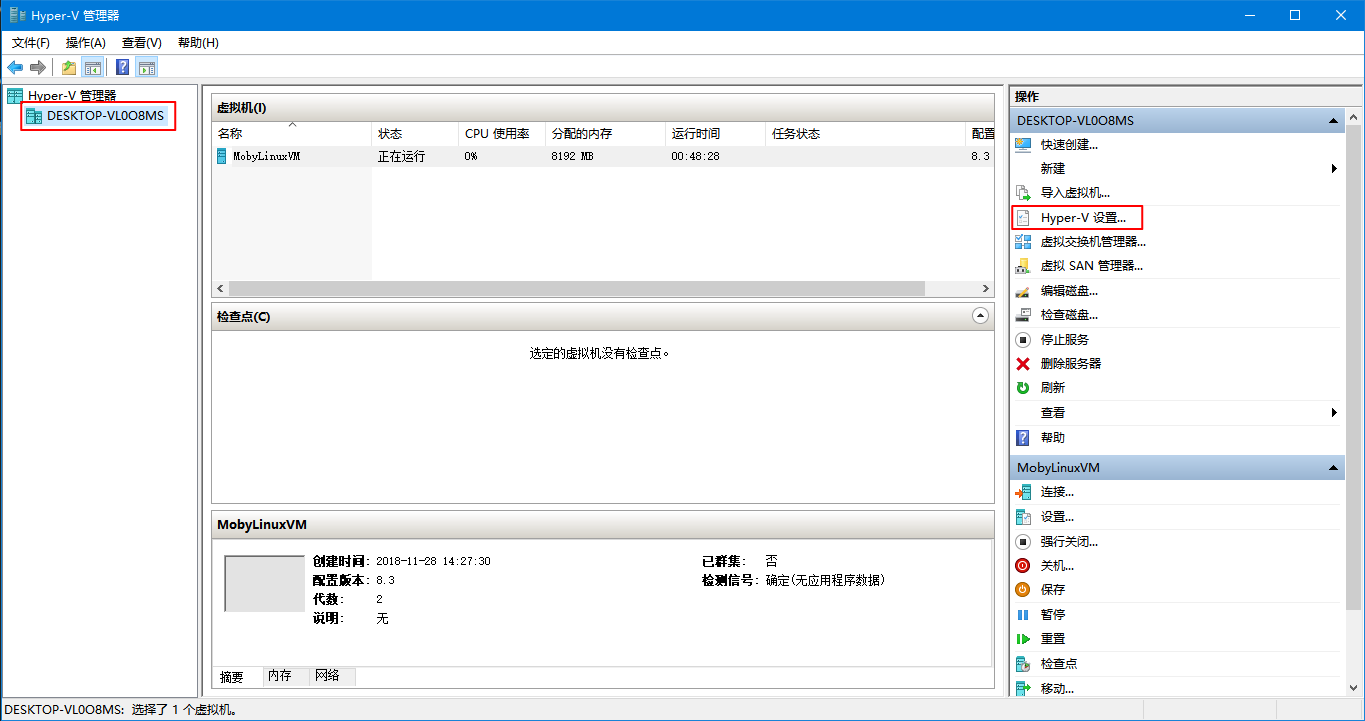
Task: Click 强行关闭... action link
Action: (x=1069, y=541)
